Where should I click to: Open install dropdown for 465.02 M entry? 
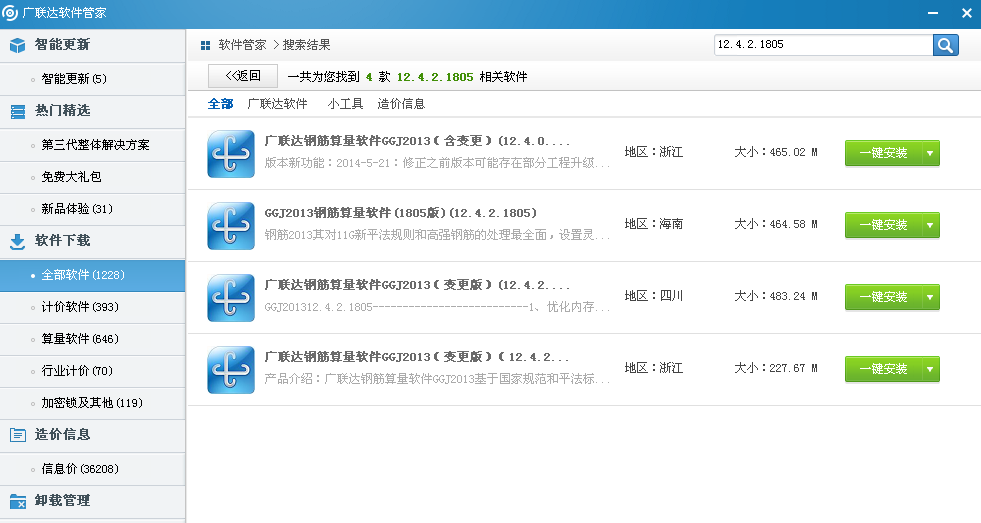pyautogui.click(x=930, y=153)
